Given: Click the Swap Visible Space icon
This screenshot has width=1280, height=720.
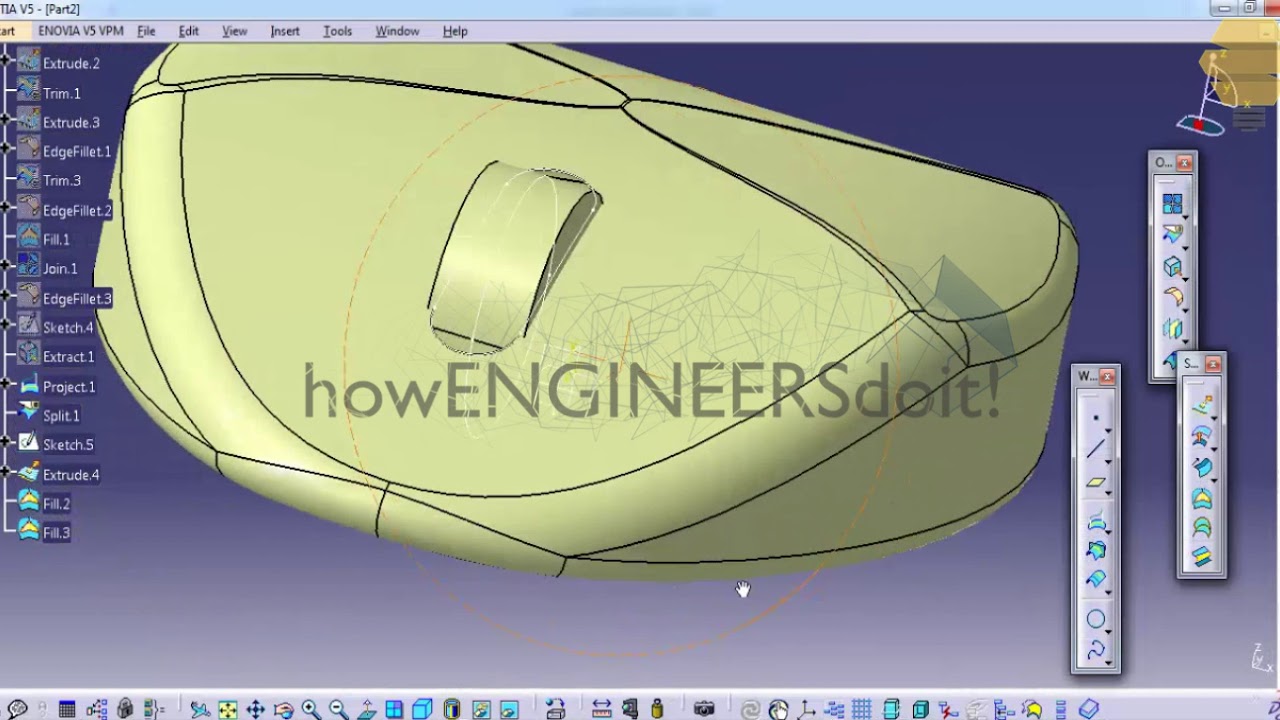Looking at the screenshot, I should 509,709.
